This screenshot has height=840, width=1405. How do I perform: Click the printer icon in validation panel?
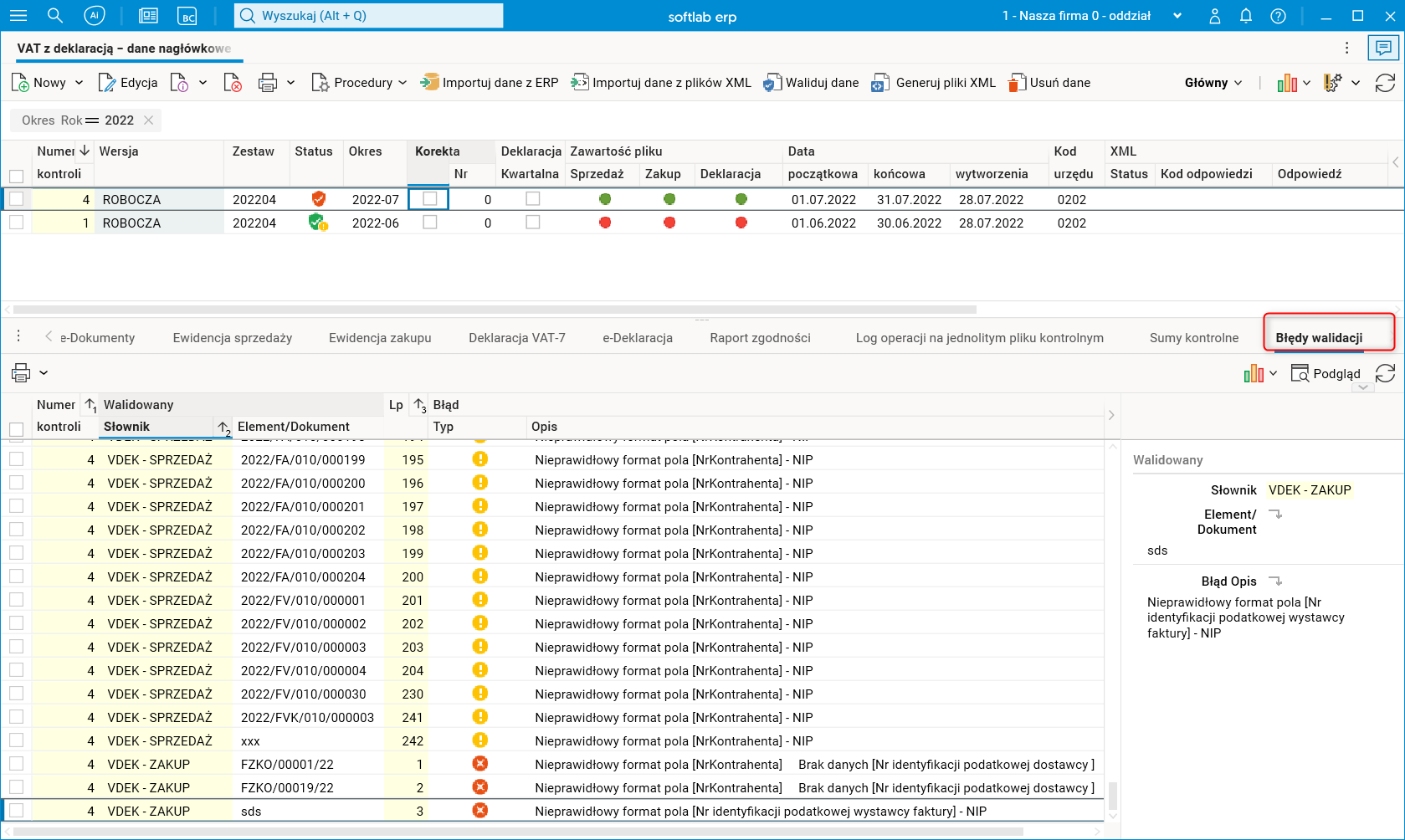(x=21, y=372)
